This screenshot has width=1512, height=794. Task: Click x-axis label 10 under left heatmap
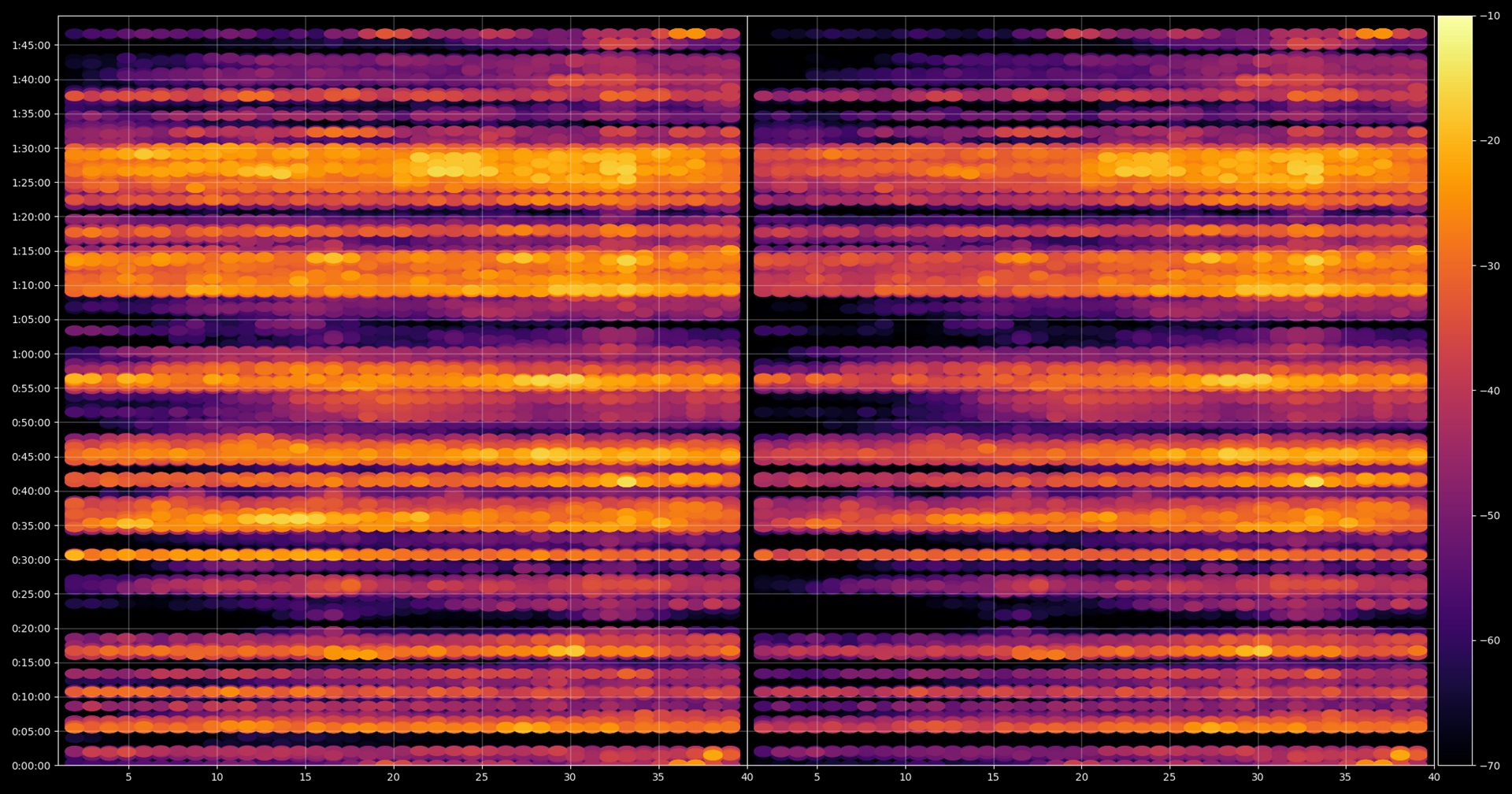[217, 777]
